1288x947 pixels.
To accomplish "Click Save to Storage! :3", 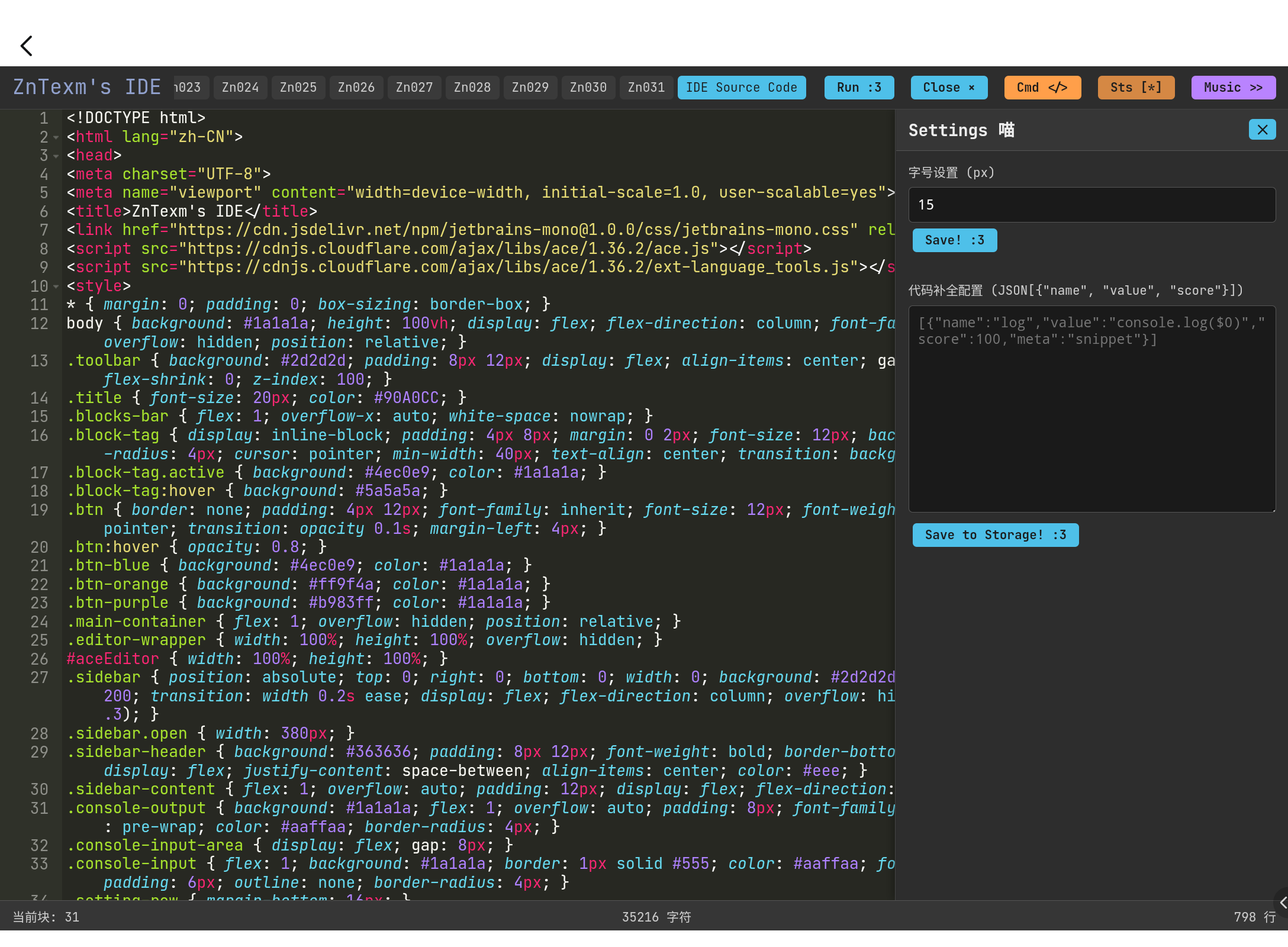I will pyautogui.click(x=996, y=535).
